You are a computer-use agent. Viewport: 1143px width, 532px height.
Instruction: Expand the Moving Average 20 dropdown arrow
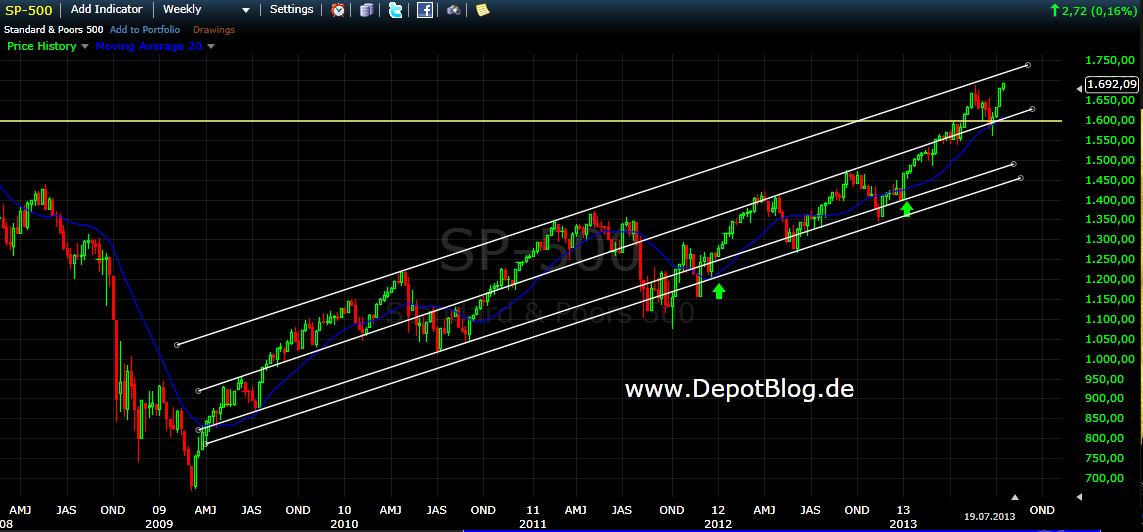[x=211, y=46]
